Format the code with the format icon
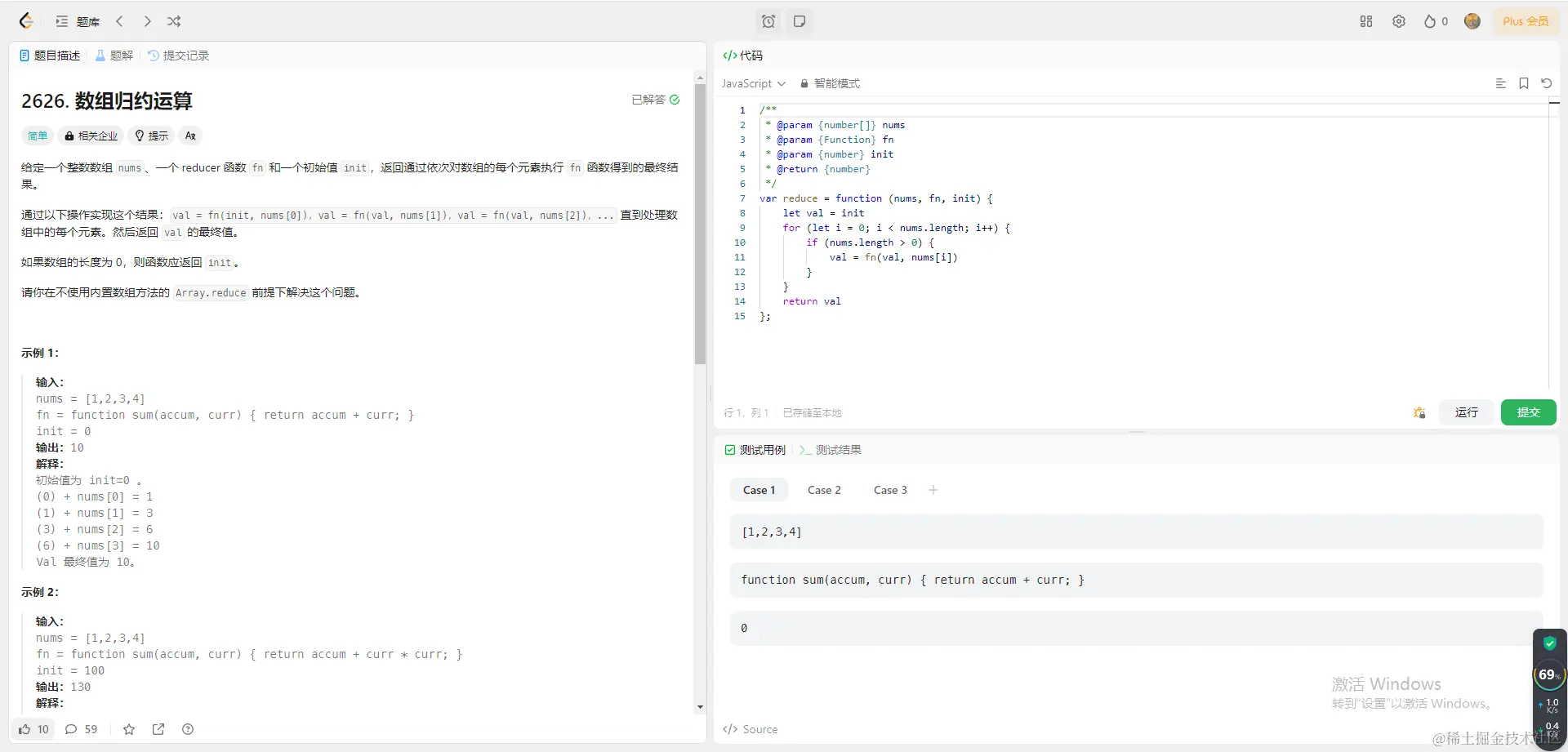The image size is (1568, 752). point(1500,83)
